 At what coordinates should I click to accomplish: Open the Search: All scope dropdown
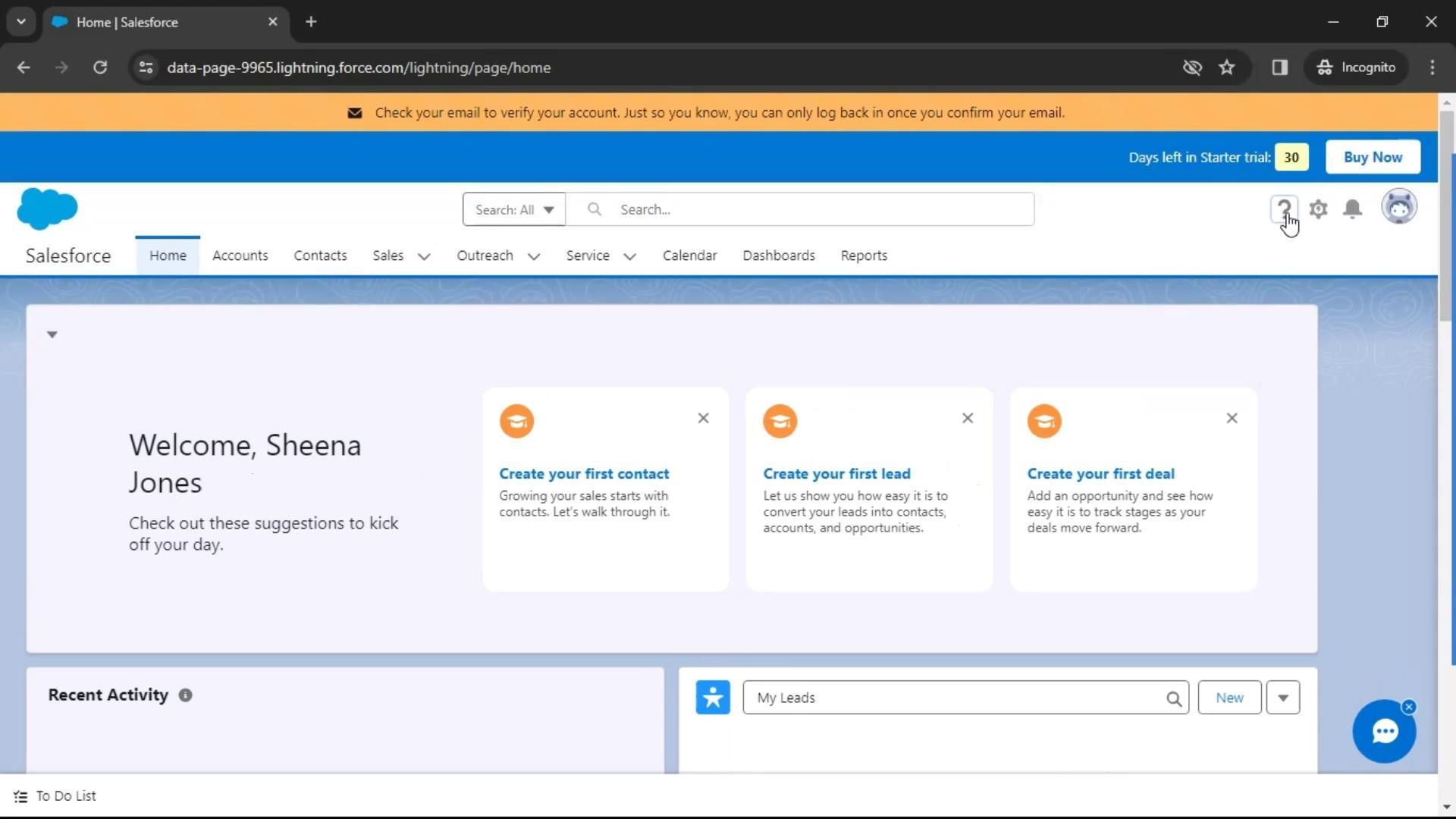pyautogui.click(x=514, y=209)
